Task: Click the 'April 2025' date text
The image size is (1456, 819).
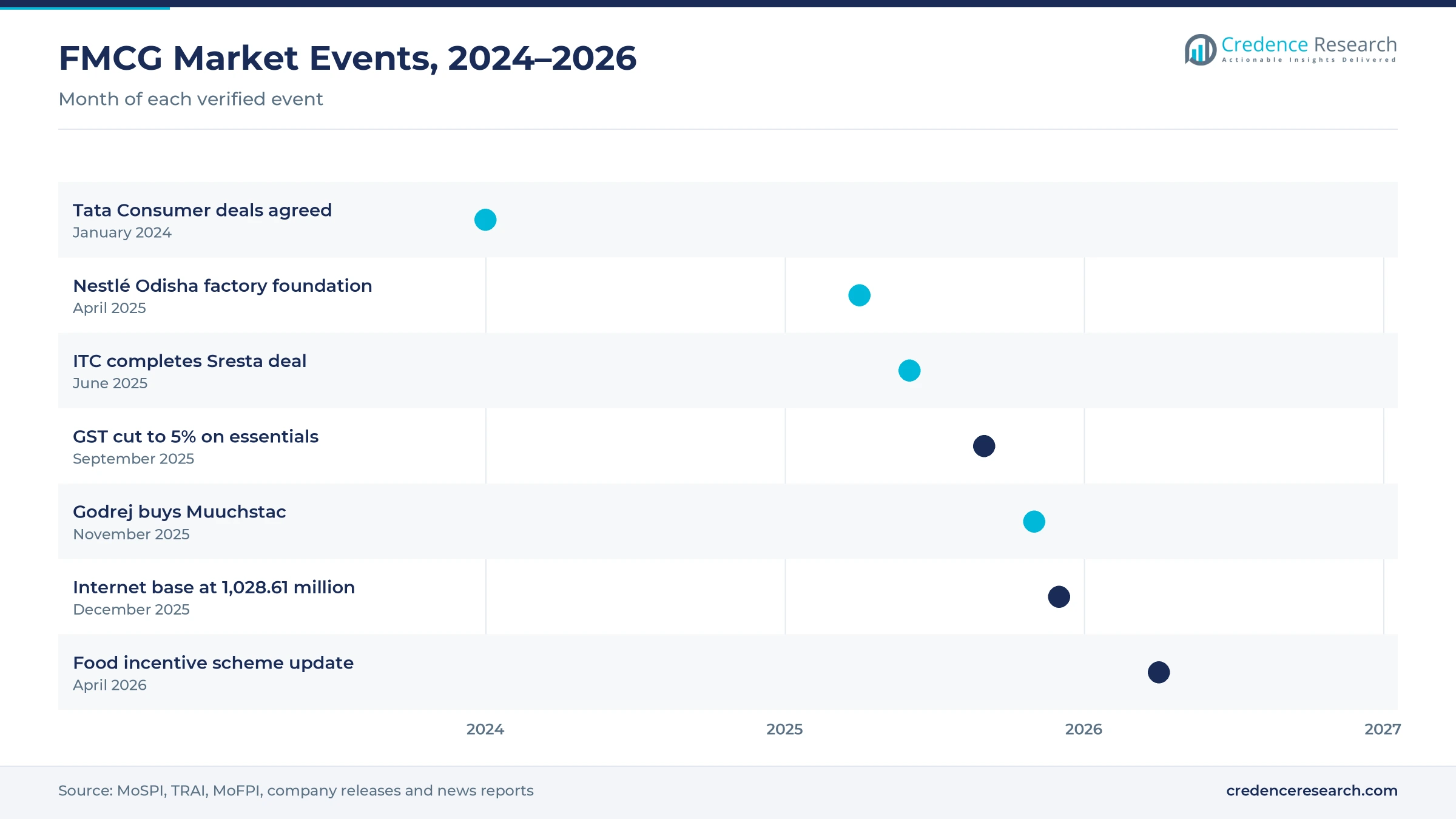Action: pos(109,308)
